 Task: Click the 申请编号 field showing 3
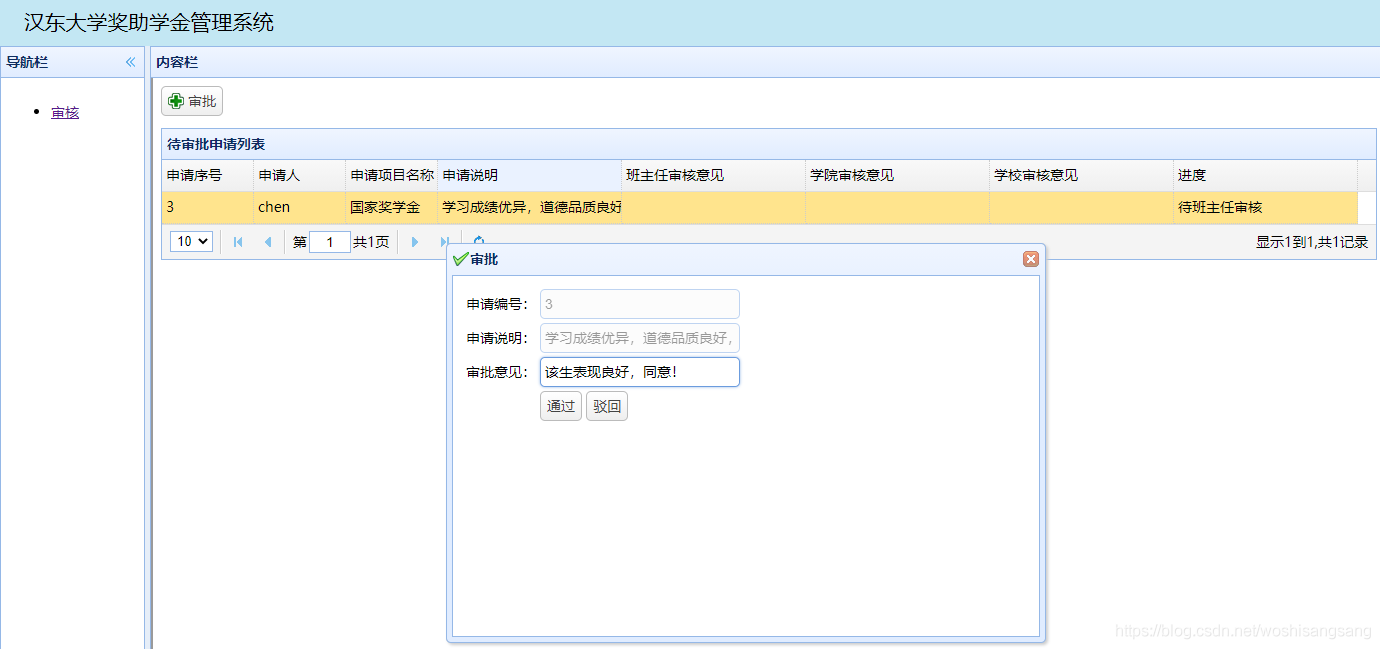(x=640, y=304)
